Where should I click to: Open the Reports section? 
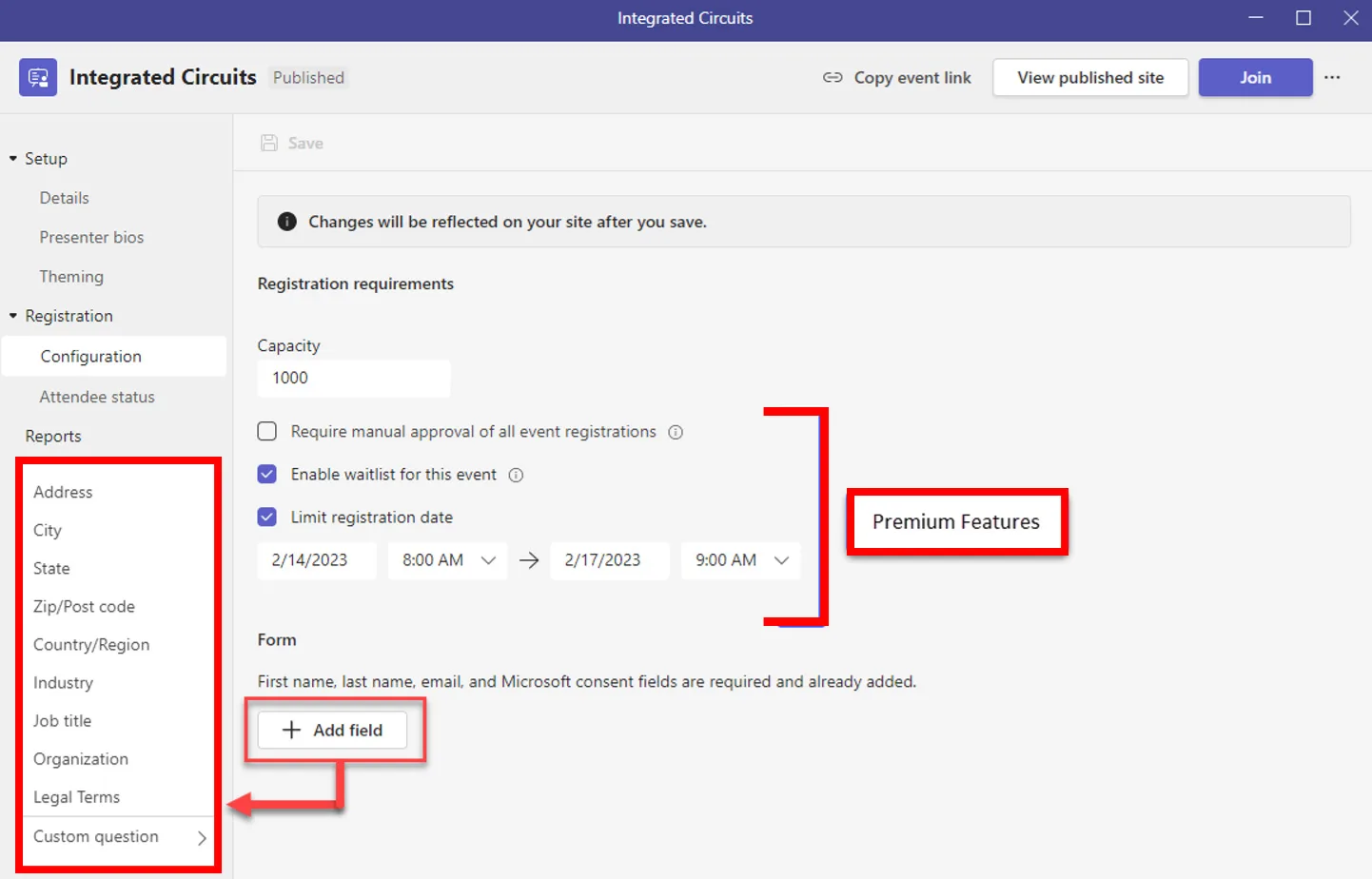53,436
